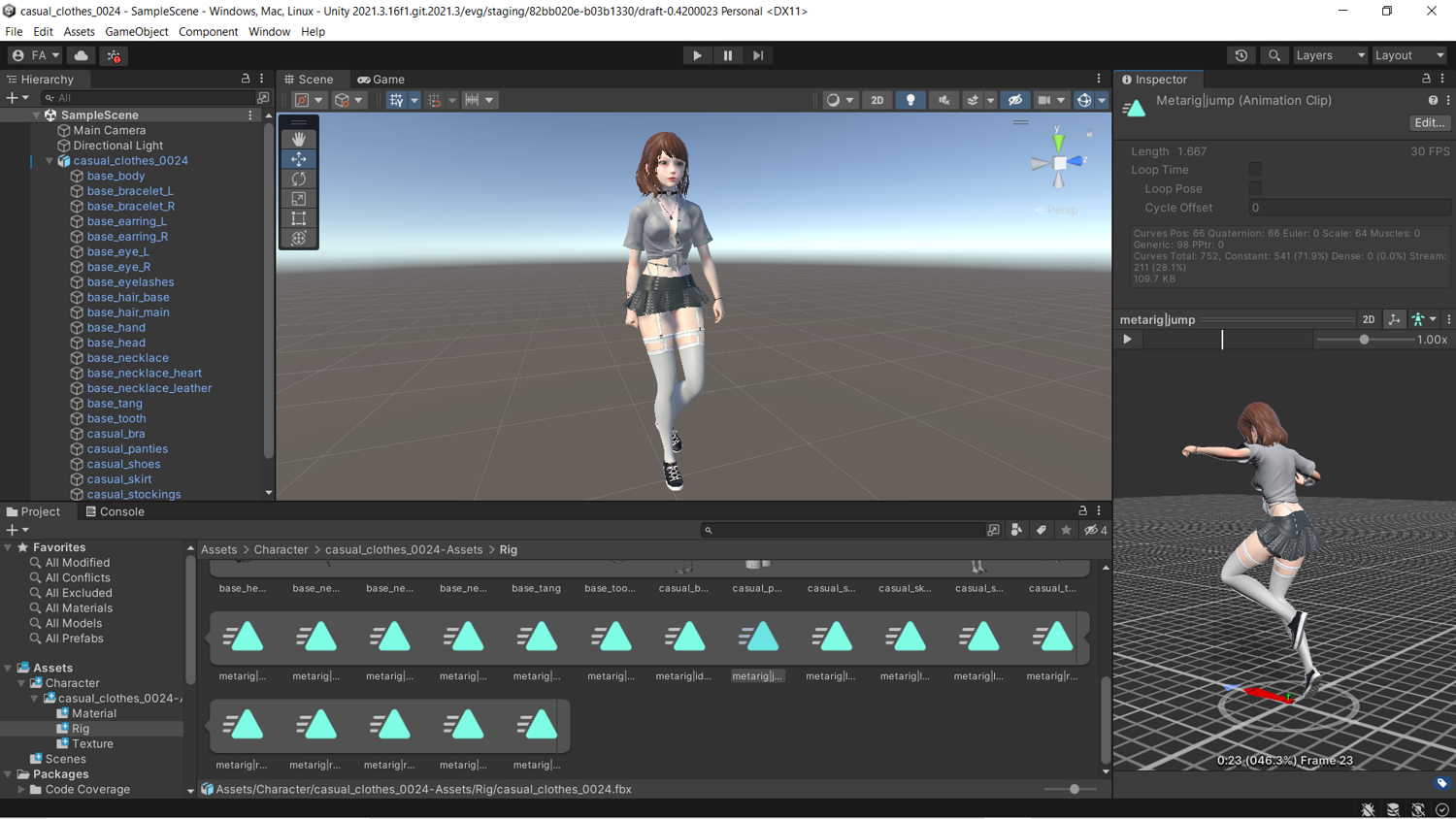Open Scene view more options menu

tap(1099, 79)
